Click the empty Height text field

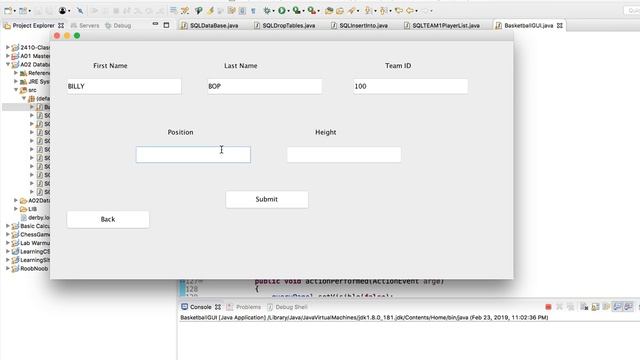coord(344,155)
